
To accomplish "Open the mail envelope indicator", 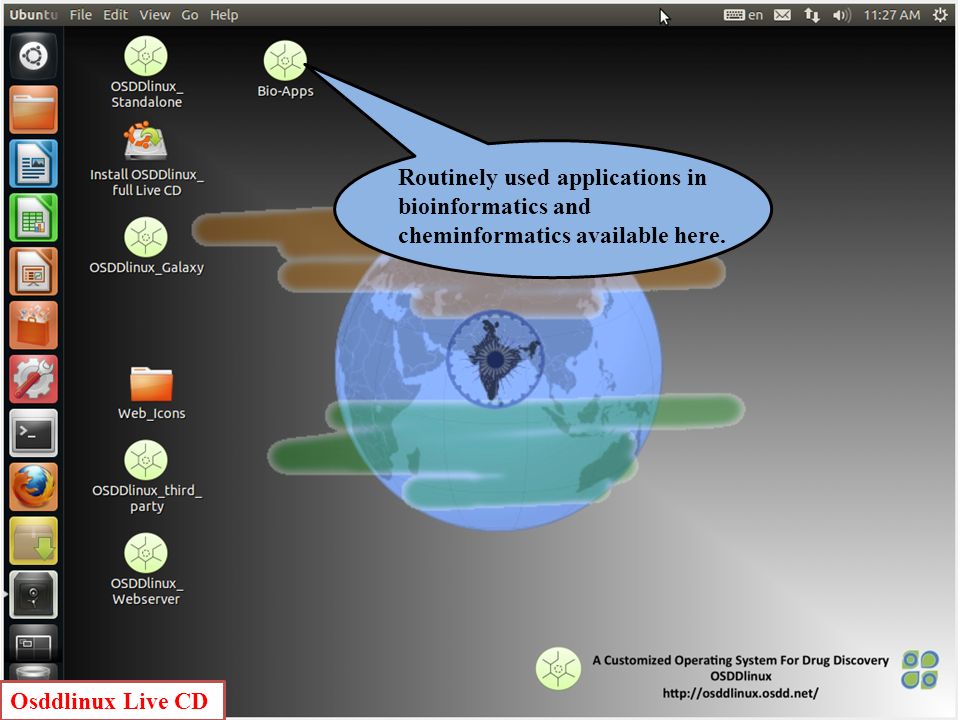I will coord(782,15).
